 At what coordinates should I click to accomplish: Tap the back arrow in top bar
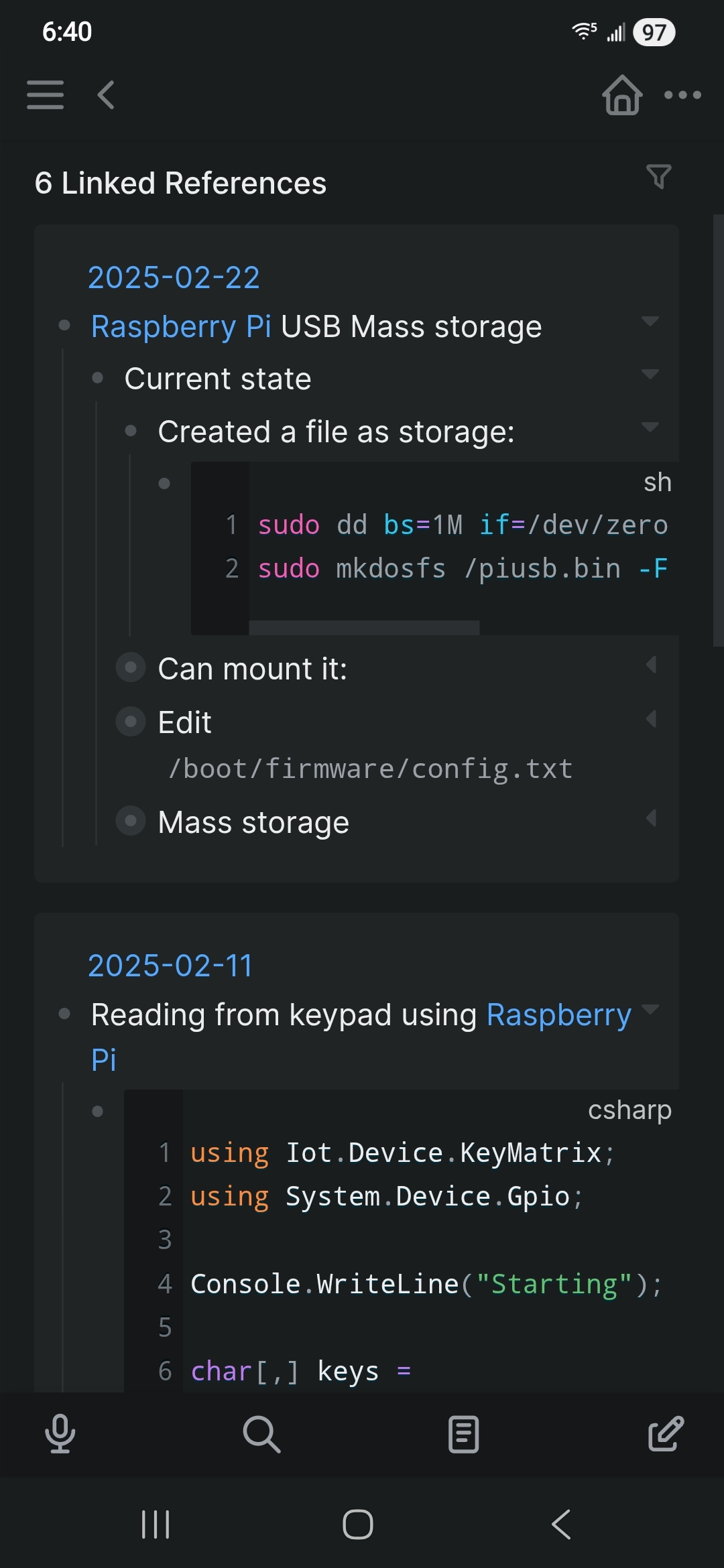point(106,94)
